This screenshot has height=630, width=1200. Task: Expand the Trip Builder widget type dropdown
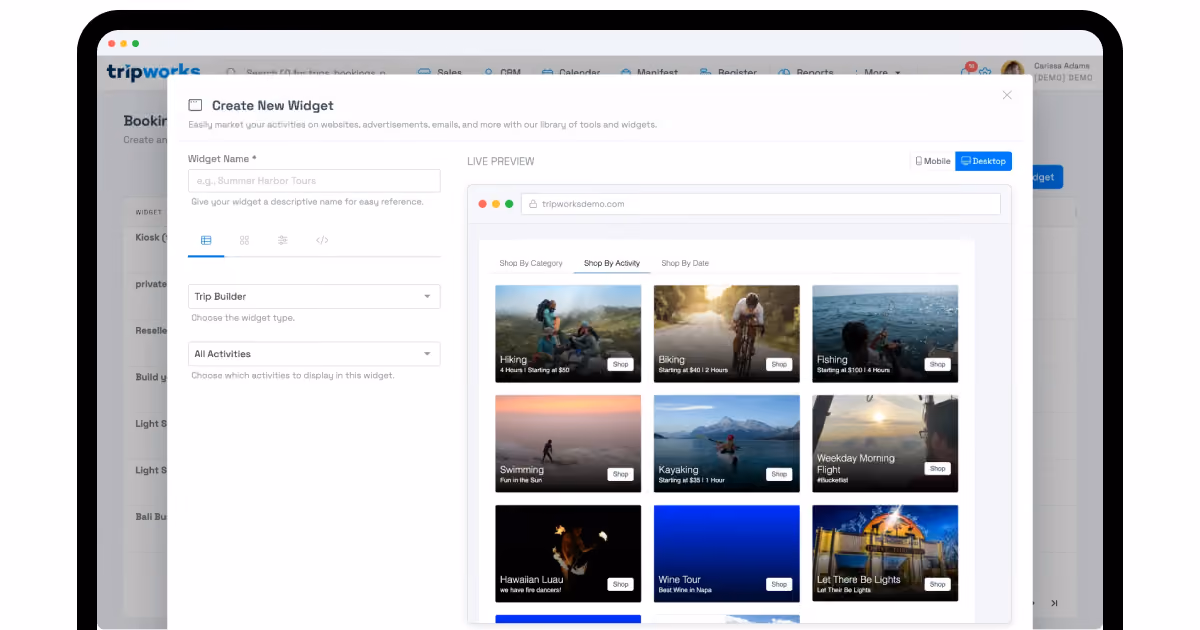pyautogui.click(x=314, y=296)
